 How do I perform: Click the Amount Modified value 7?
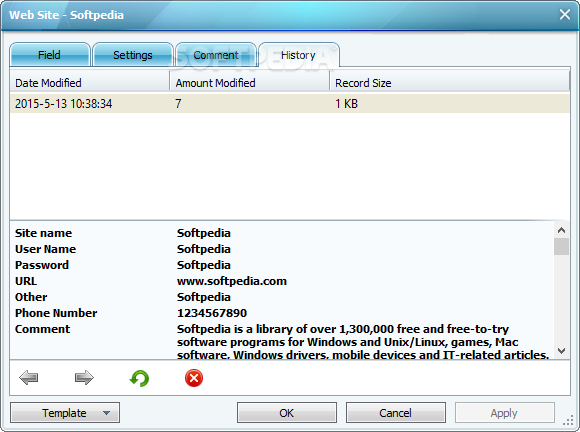(178, 104)
